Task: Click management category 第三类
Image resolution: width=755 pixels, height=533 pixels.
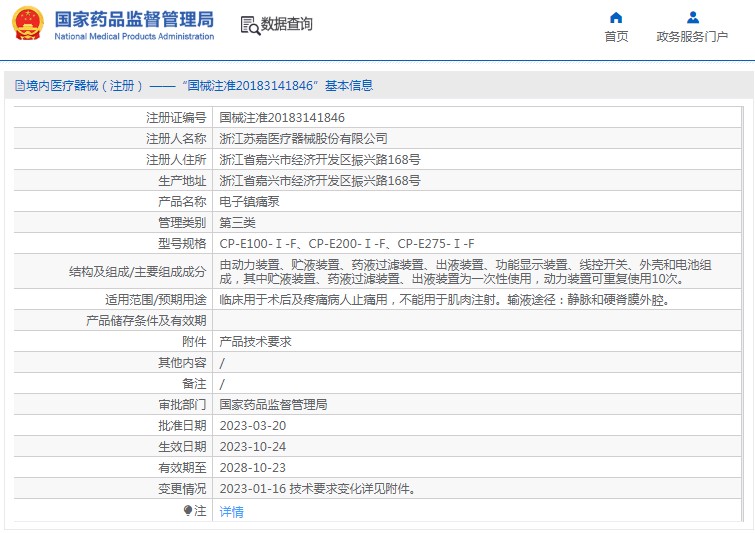Action: [x=237, y=222]
